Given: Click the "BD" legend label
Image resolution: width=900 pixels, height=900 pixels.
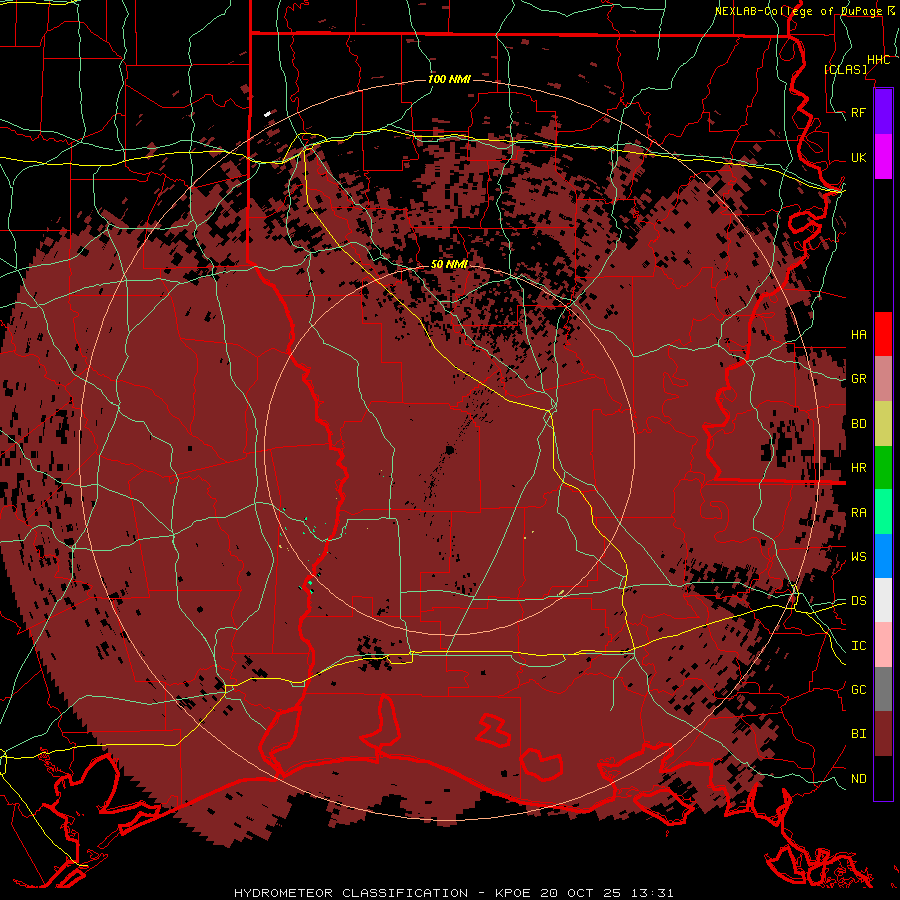Looking at the screenshot, I should click(x=858, y=424).
